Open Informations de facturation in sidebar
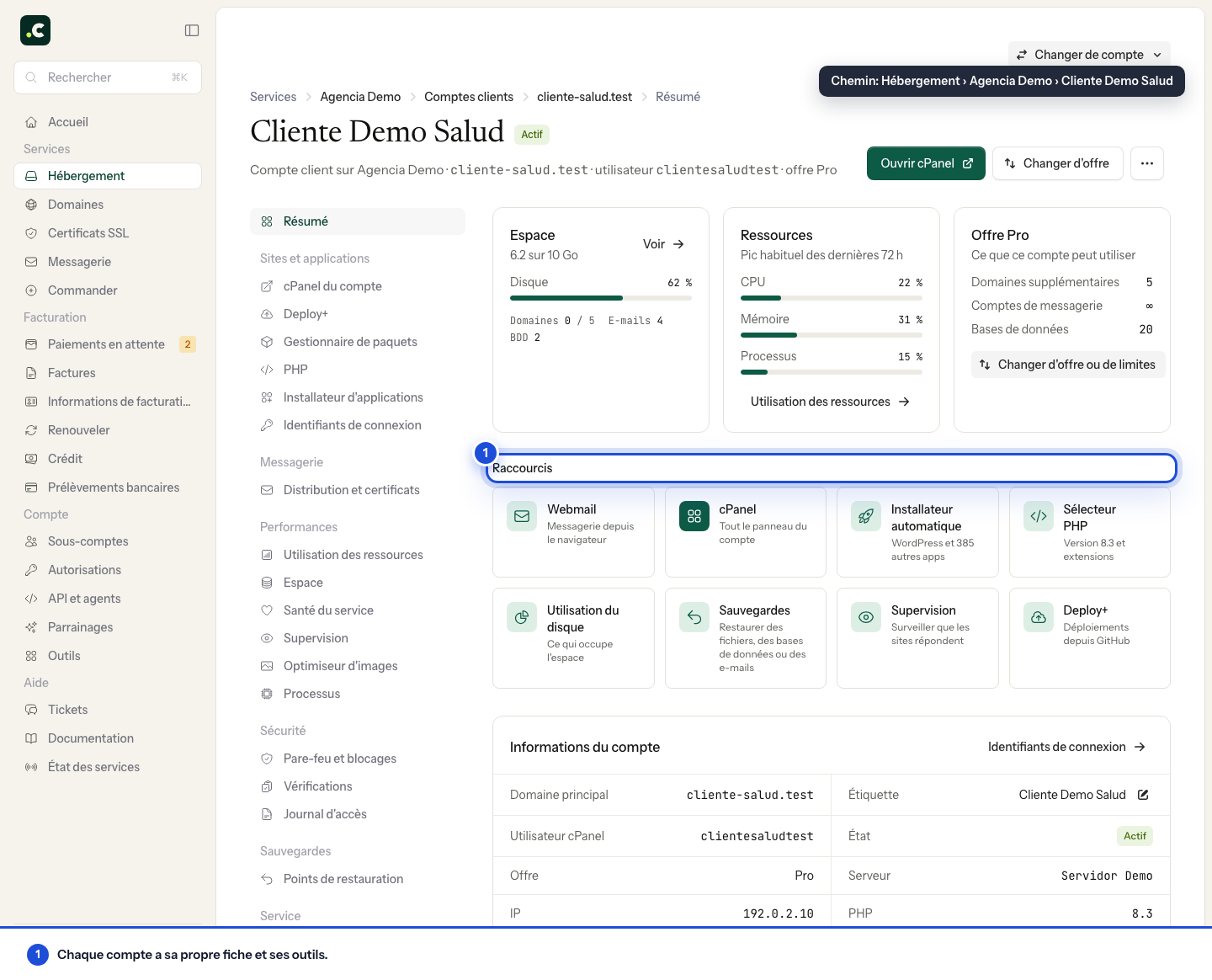Image resolution: width=1212 pixels, height=980 pixels. [108, 402]
